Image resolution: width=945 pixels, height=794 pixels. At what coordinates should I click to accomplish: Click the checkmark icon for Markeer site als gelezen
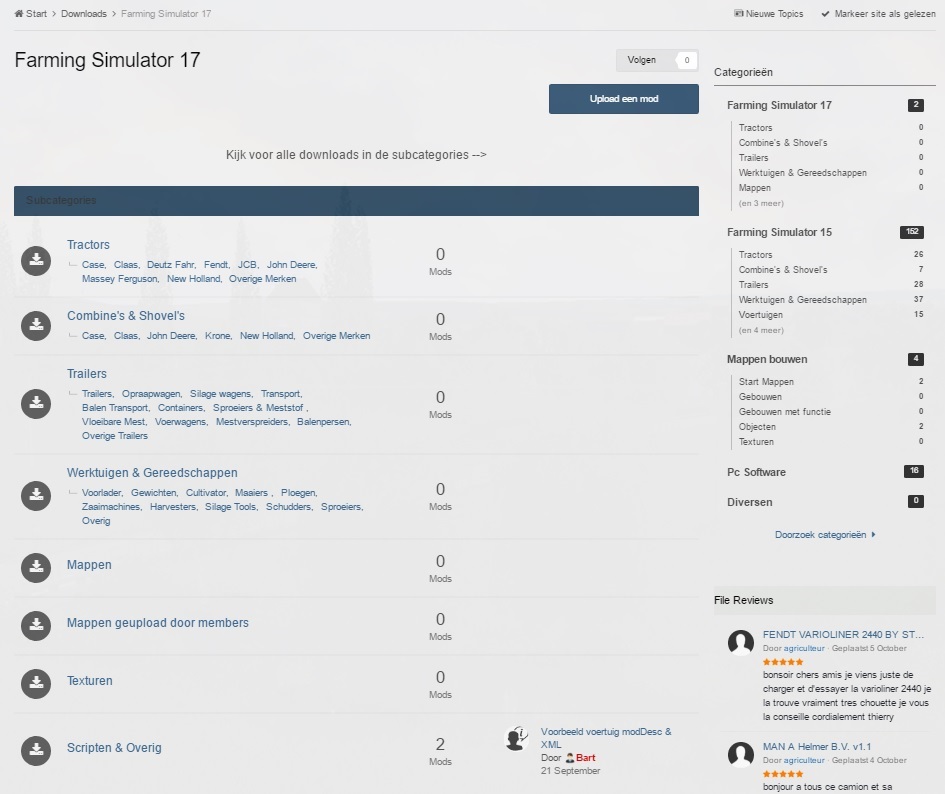[825, 13]
